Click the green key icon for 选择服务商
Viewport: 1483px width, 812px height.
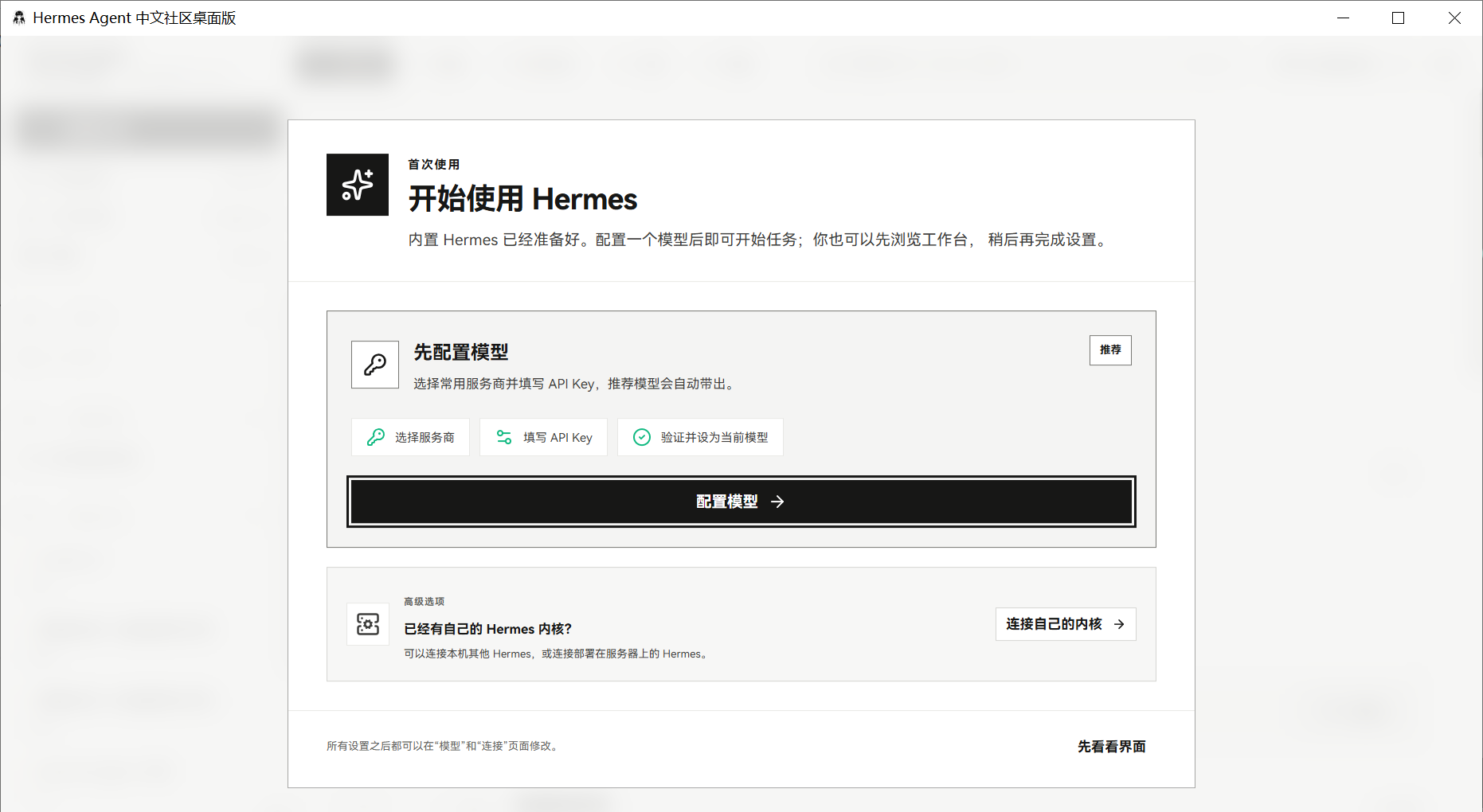click(375, 437)
